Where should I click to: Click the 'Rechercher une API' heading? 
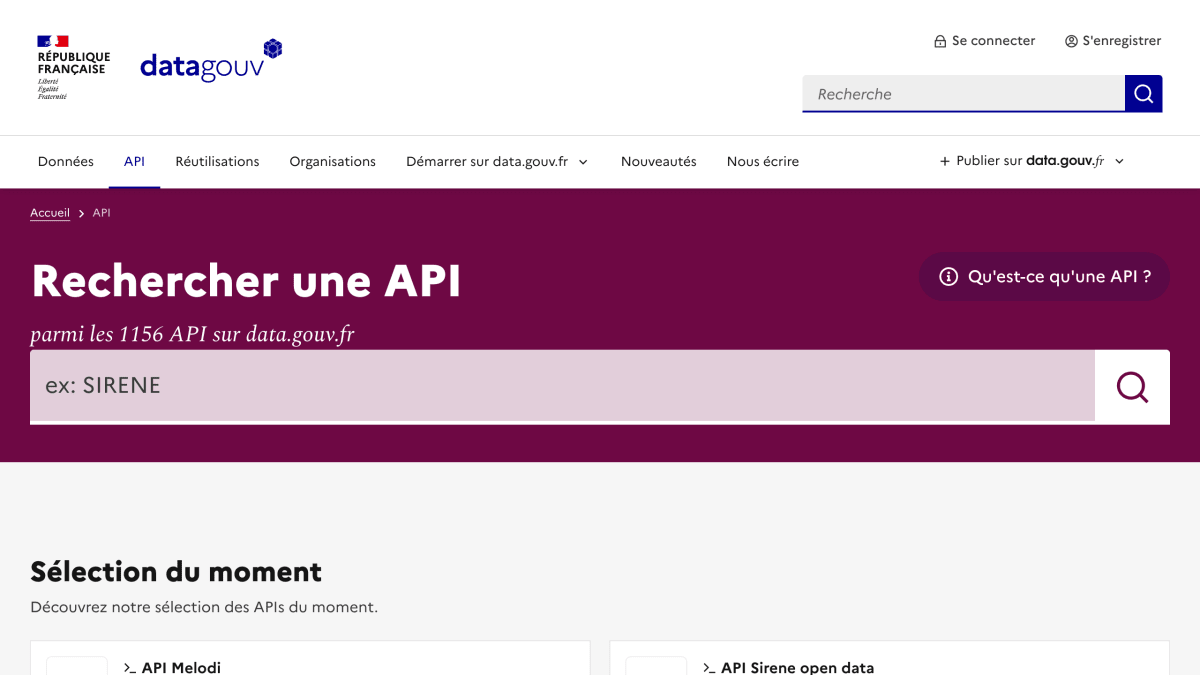tap(246, 281)
